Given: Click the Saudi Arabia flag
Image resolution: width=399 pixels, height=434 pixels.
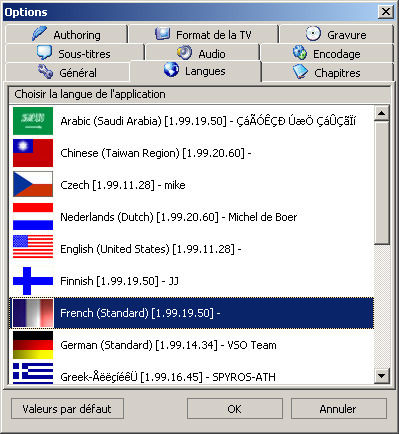Looking at the screenshot, I should click(x=33, y=121).
